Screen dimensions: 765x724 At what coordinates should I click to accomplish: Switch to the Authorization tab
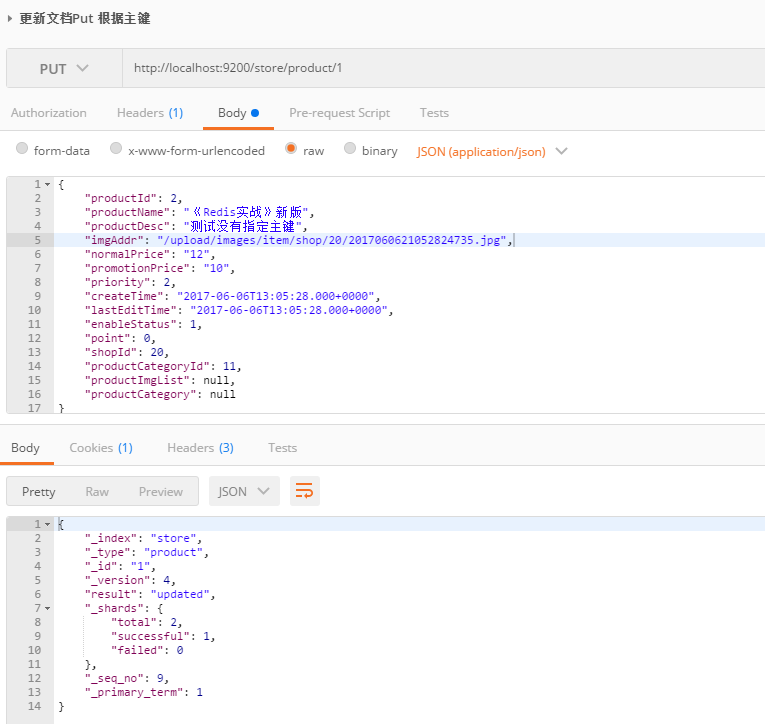(x=49, y=113)
